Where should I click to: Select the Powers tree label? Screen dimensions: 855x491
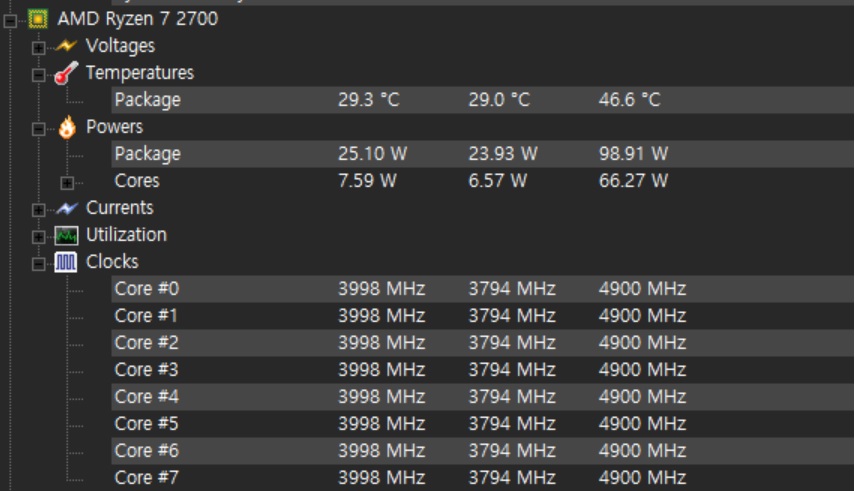click(x=115, y=127)
